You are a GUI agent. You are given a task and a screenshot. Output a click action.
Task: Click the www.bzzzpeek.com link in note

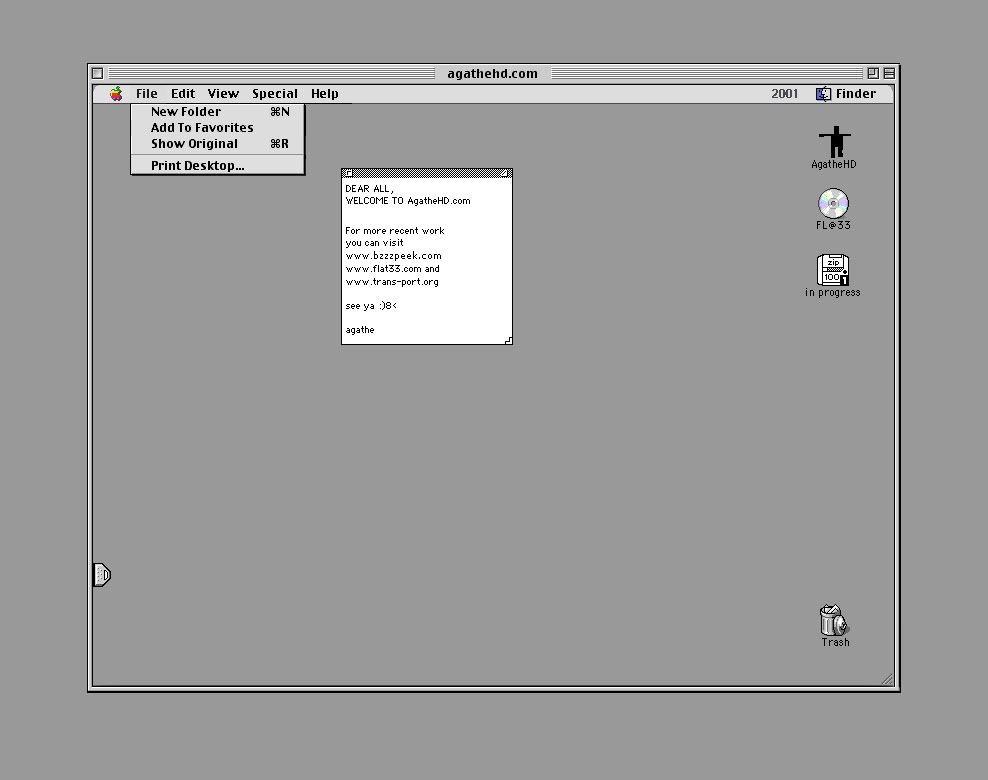click(393, 256)
